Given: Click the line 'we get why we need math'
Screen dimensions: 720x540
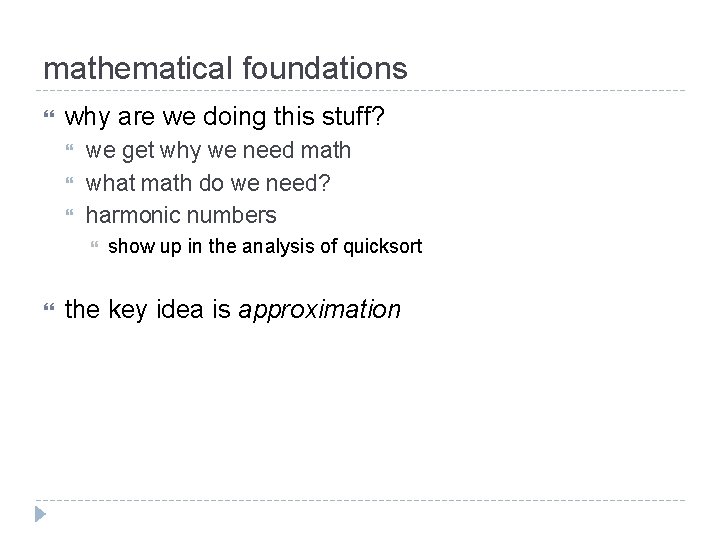Looking at the screenshot, I should 218,151.
